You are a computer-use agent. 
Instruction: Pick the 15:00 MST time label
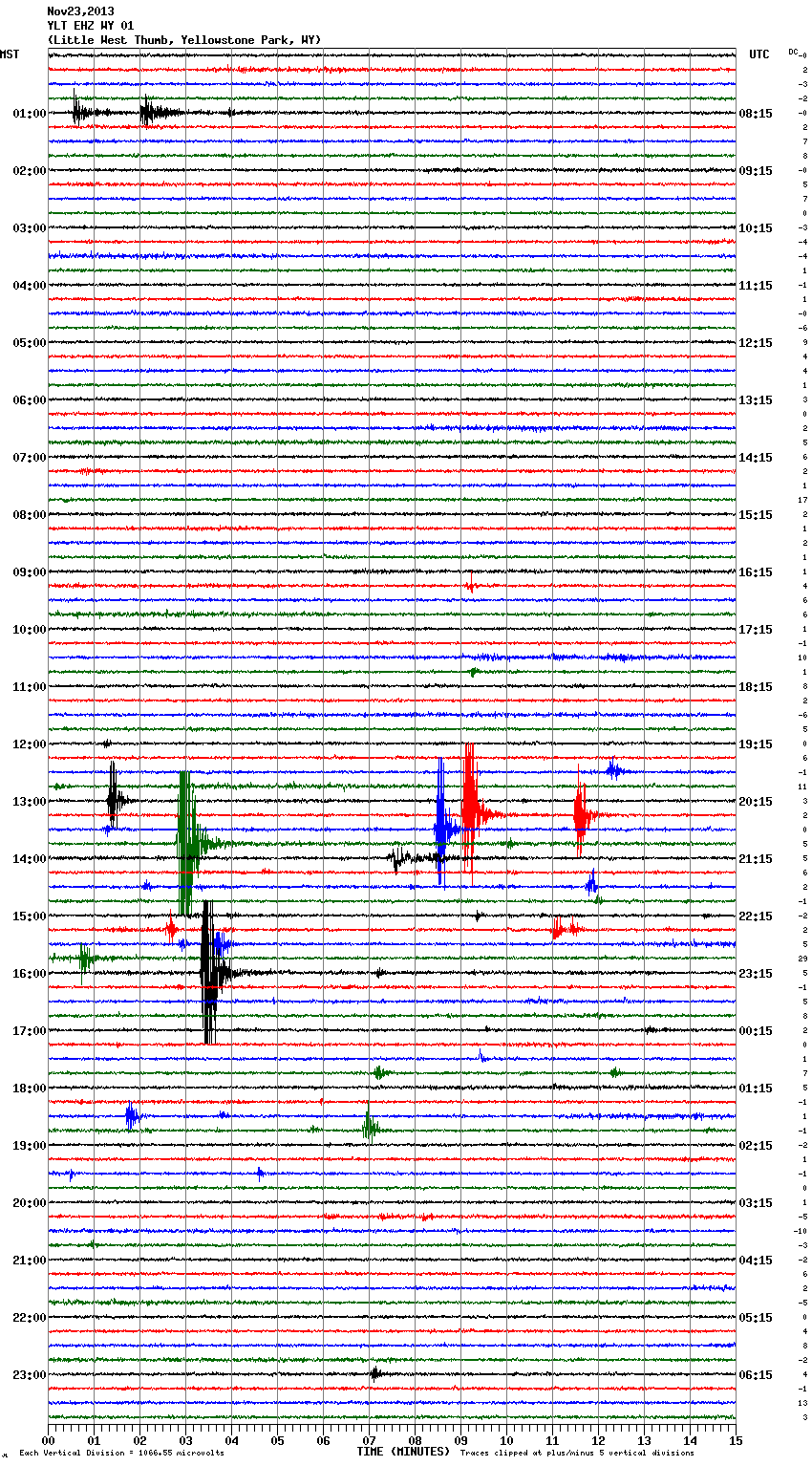click(x=29, y=916)
